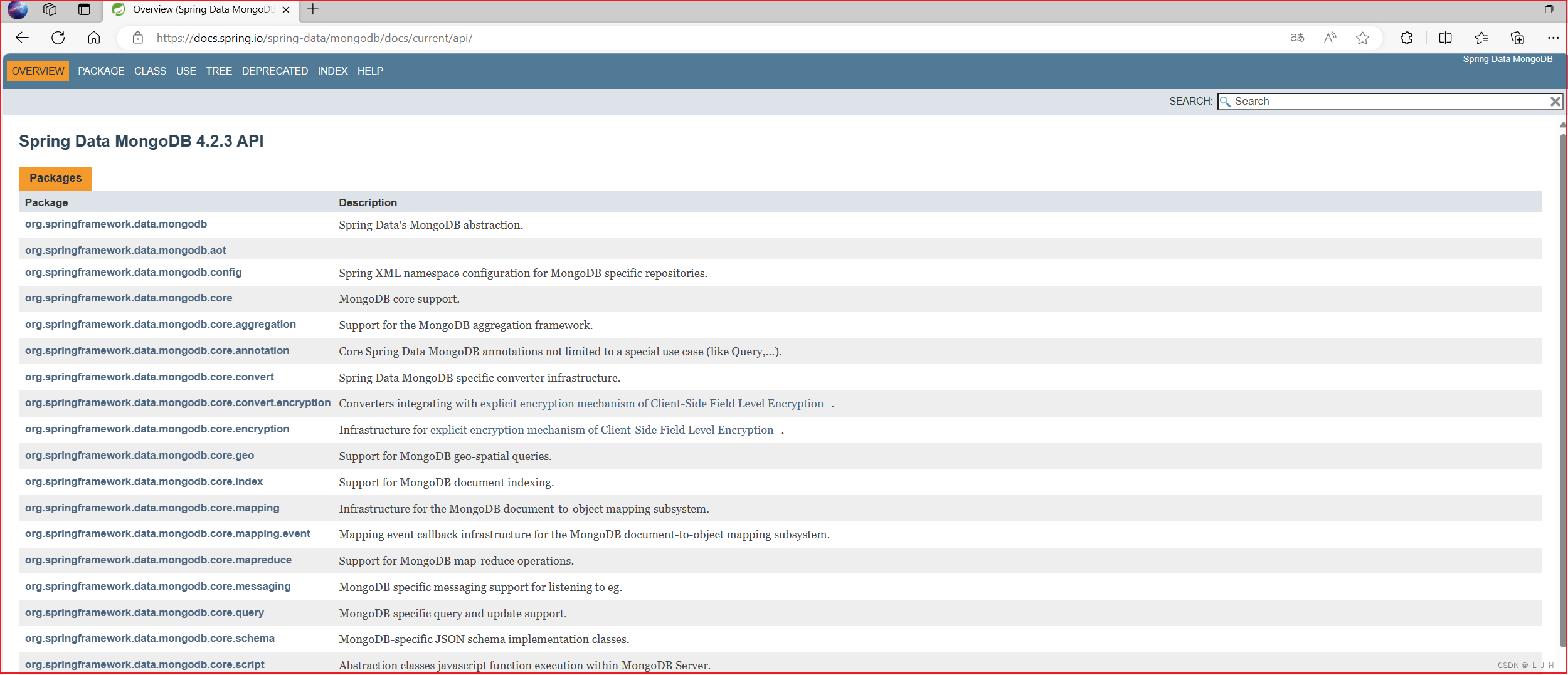The height and width of the screenshot is (675, 1568).
Task: Open the translate page icon
Action: click(x=1297, y=38)
